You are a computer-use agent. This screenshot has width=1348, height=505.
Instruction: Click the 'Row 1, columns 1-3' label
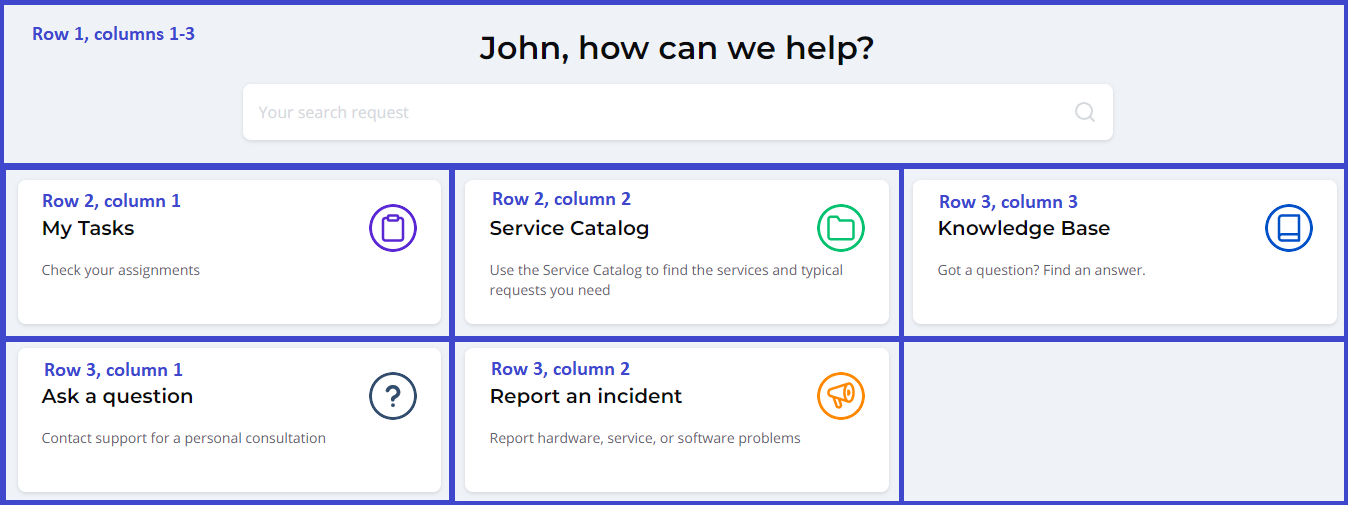pyautogui.click(x=113, y=34)
